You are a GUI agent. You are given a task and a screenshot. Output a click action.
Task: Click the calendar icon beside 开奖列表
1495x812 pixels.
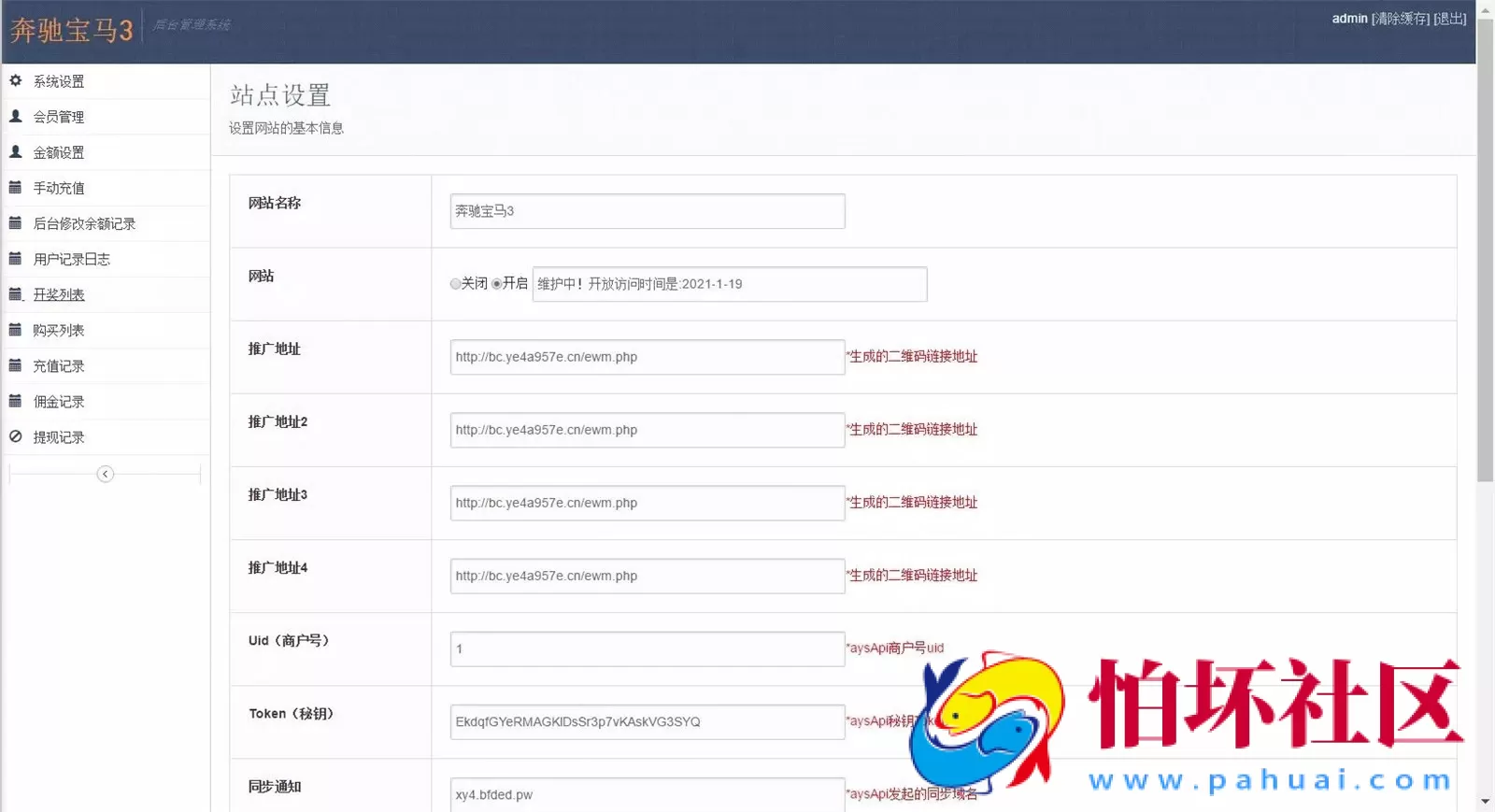click(x=16, y=294)
